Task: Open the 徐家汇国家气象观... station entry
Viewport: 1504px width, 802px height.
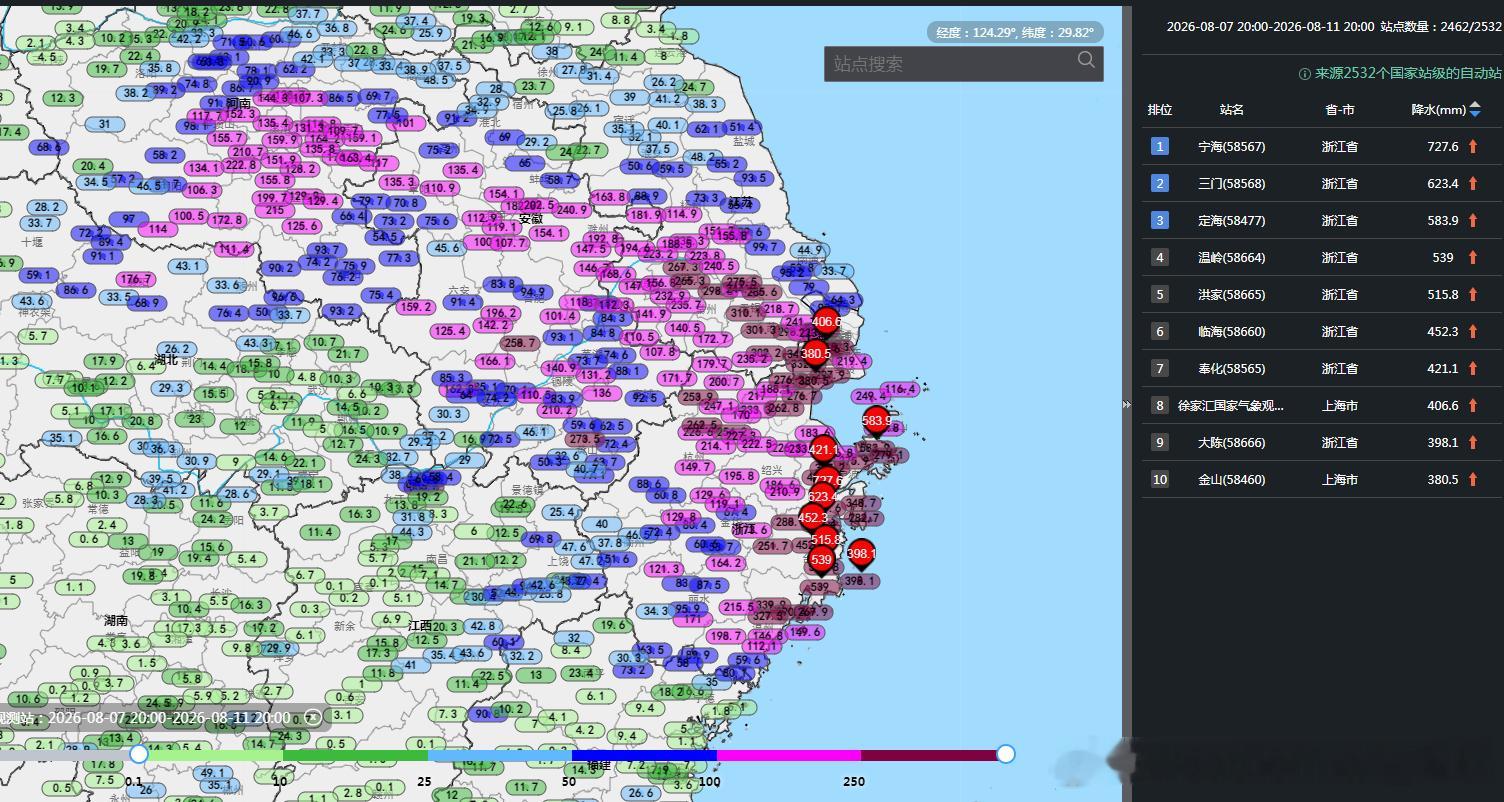Action: coord(1232,406)
